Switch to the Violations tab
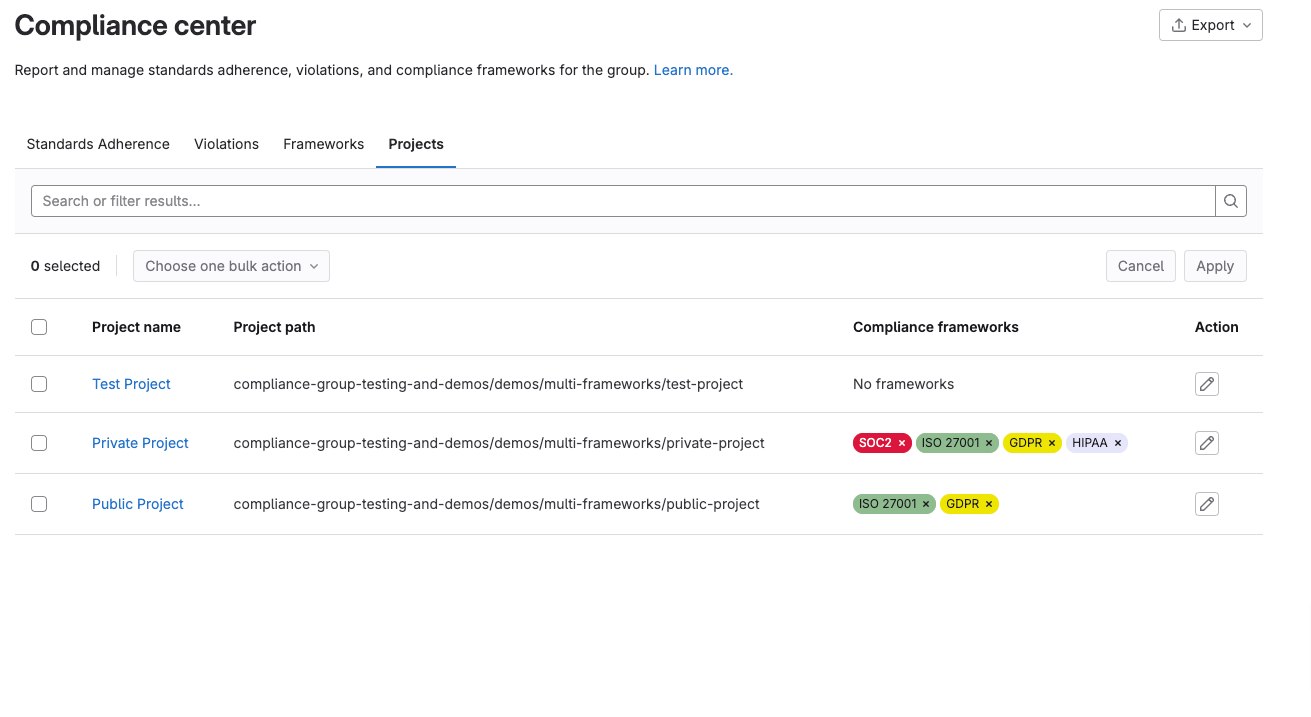1311x717 pixels. (226, 144)
